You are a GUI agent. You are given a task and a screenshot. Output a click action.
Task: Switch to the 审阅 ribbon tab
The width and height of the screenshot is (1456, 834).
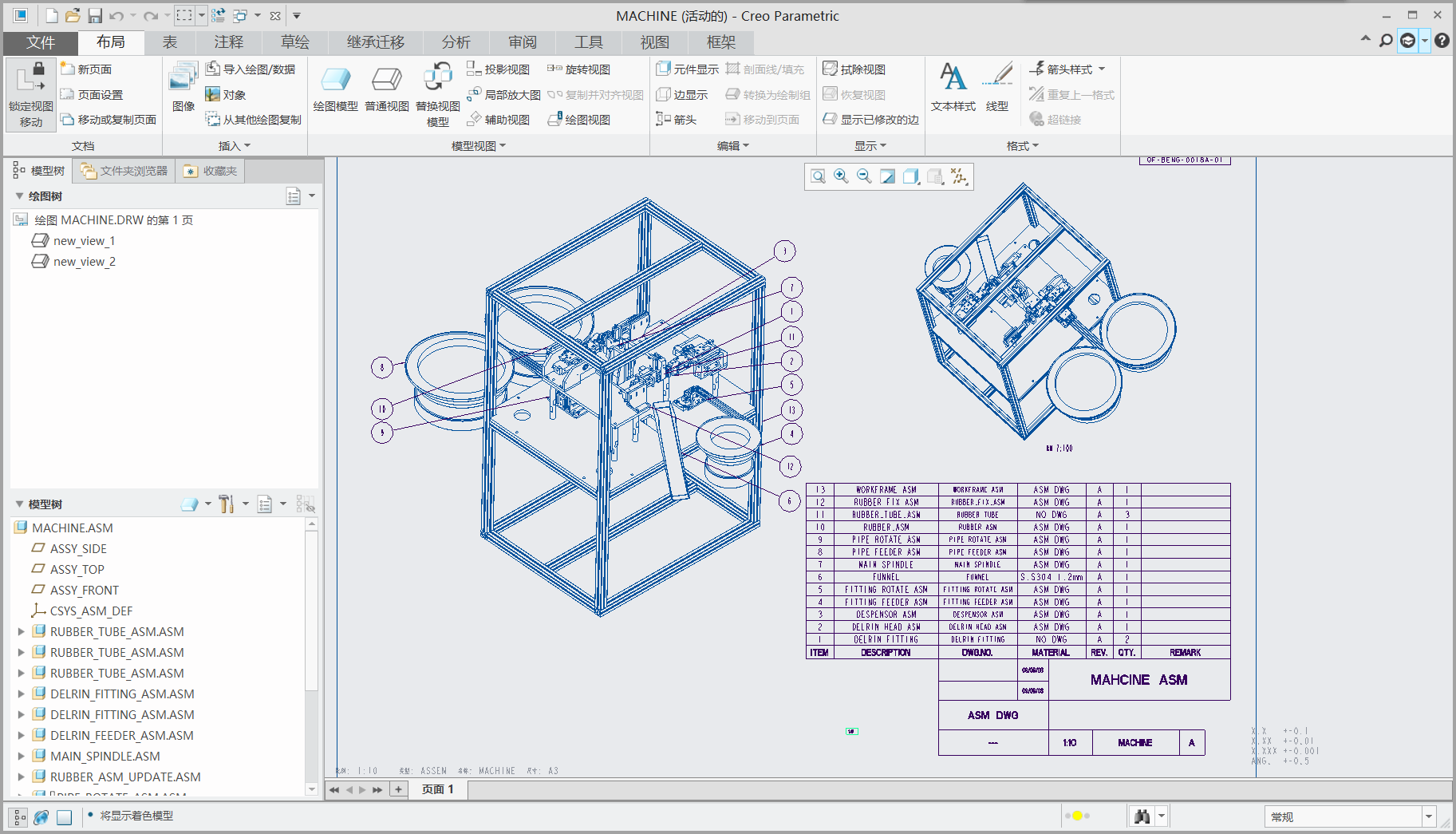click(523, 42)
